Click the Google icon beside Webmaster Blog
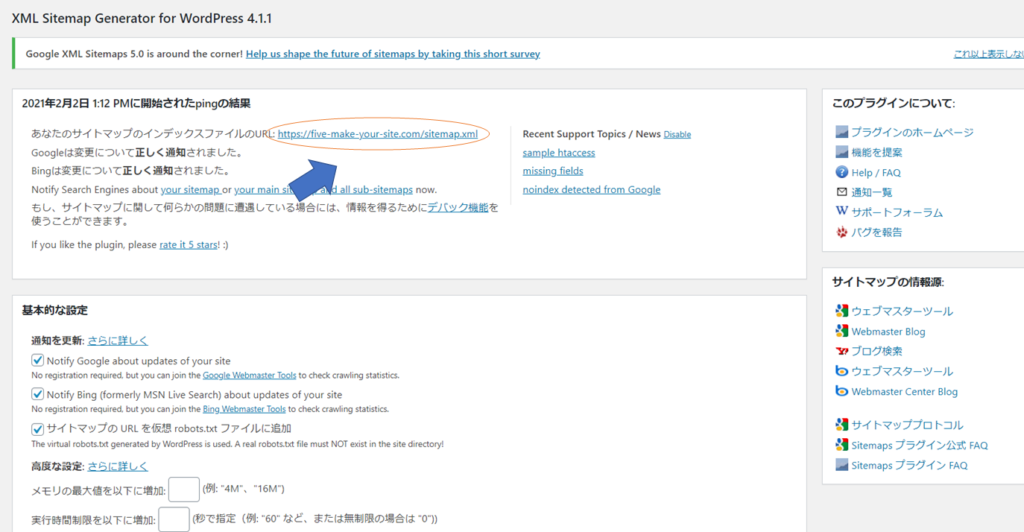This screenshot has width=1024, height=532. [841, 331]
